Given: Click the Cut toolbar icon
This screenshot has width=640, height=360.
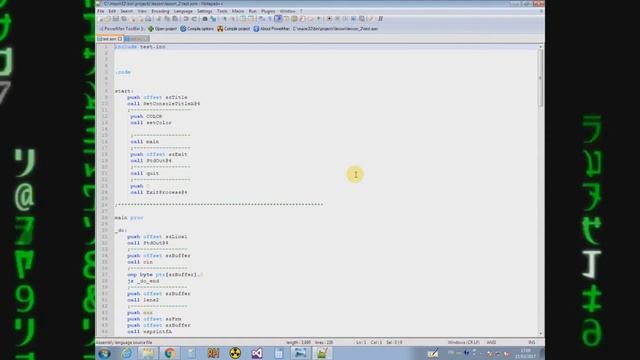Looking at the screenshot, I should click(159, 19).
